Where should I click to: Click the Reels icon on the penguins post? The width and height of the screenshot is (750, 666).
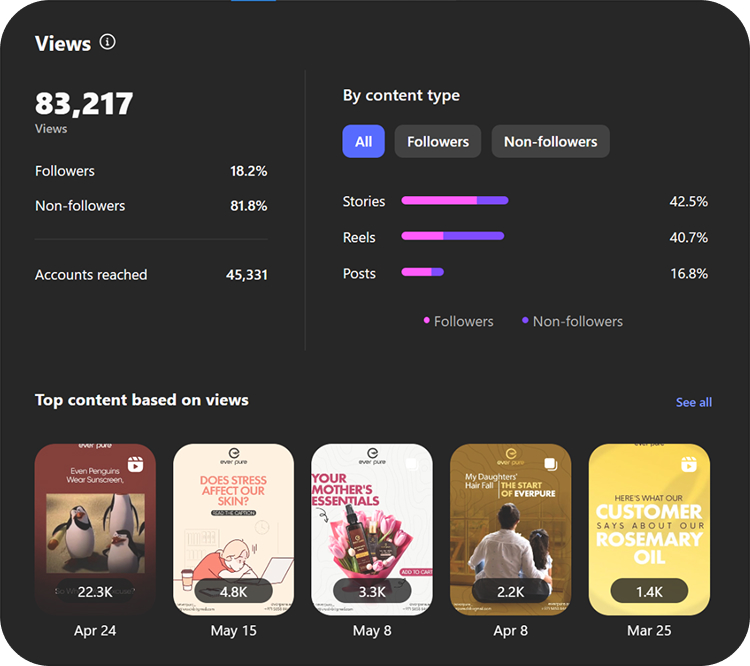click(x=135, y=464)
